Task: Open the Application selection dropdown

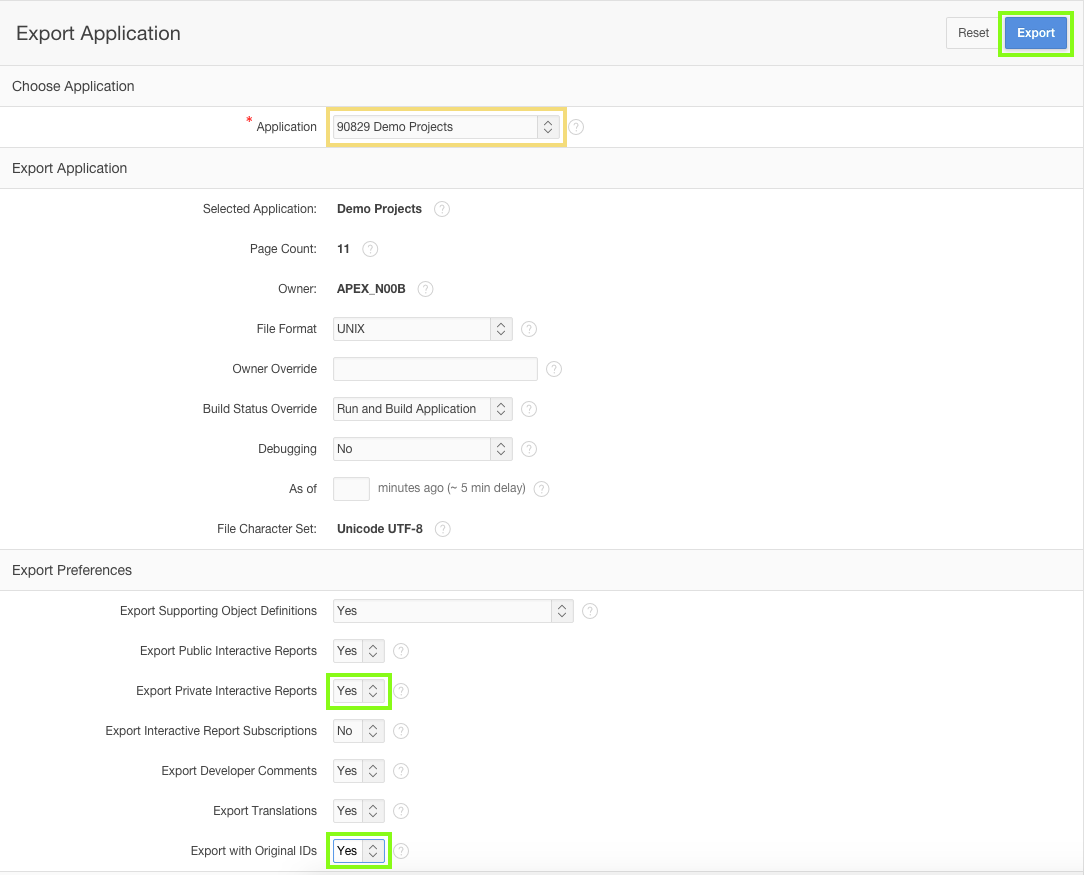Action: pyautogui.click(x=546, y=127)
